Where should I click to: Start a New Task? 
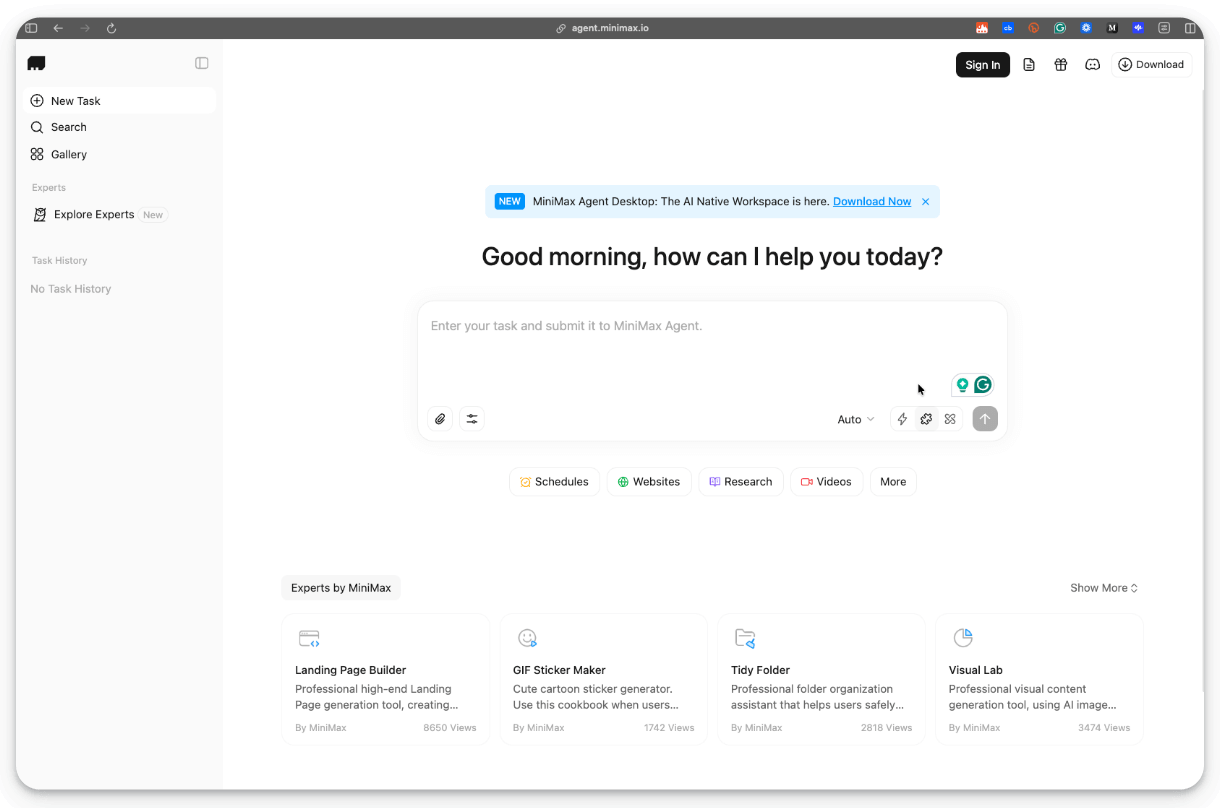[119, 101]
